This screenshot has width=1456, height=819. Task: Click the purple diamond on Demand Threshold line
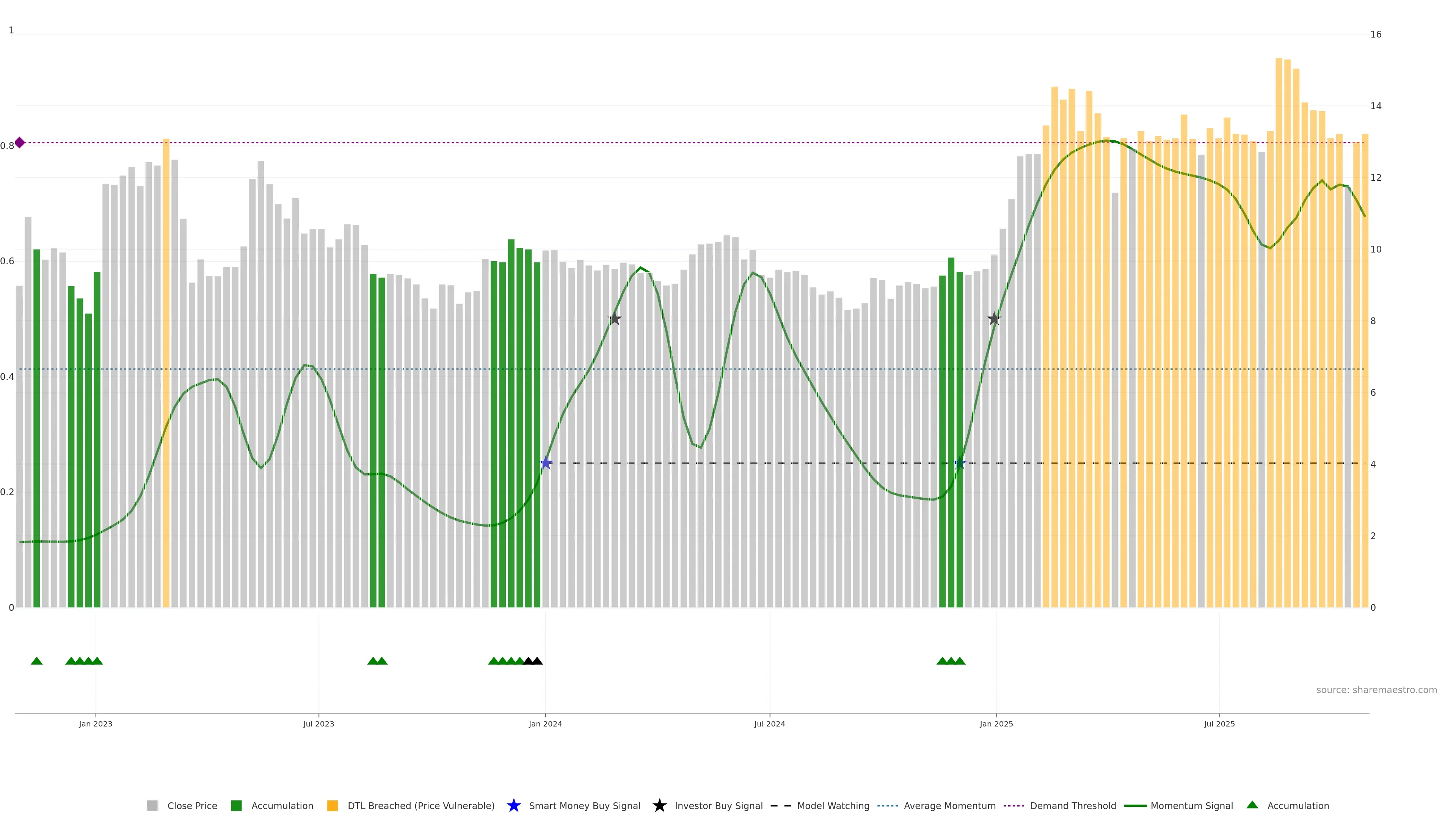tap(20, 143)
